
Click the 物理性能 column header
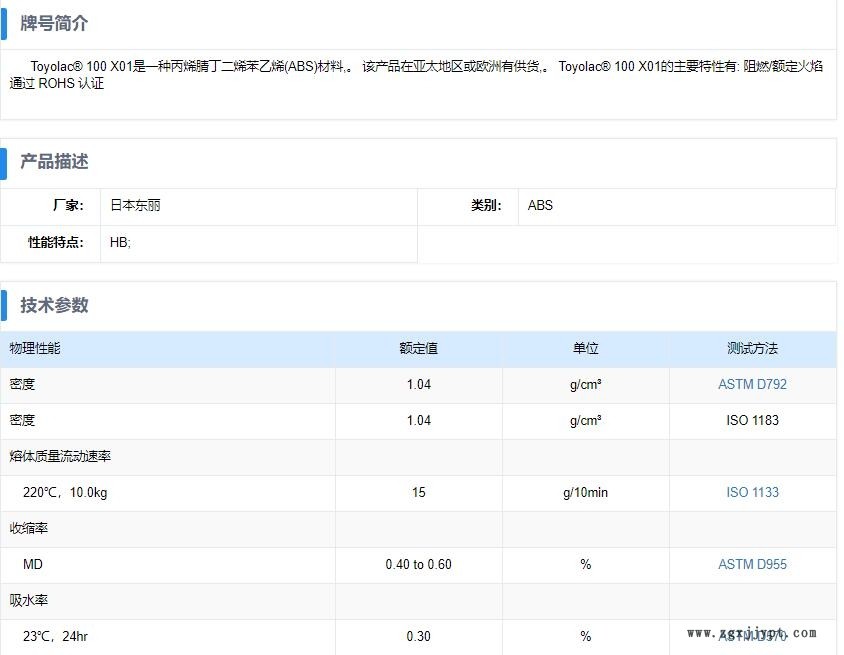tap(35, 348)
